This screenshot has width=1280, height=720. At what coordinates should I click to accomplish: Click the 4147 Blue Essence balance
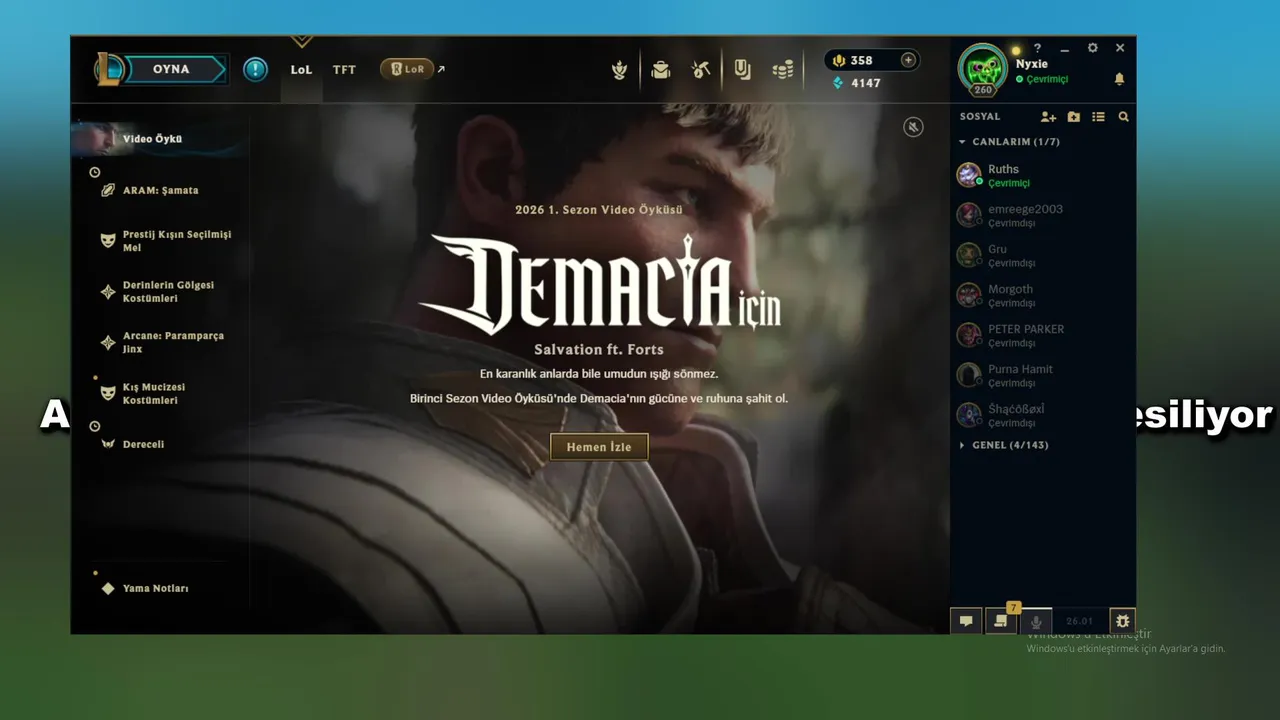point(857,83)
